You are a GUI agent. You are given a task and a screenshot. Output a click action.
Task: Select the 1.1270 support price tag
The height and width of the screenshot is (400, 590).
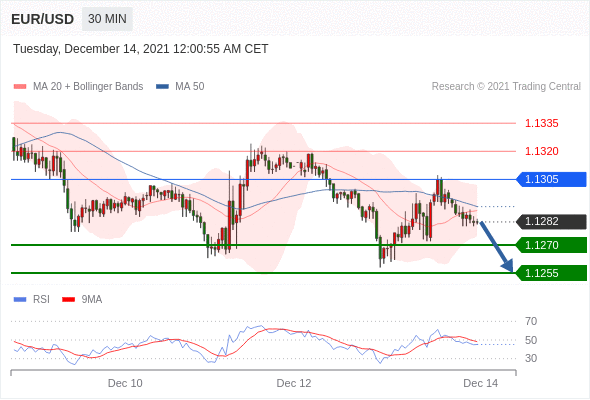(551, 245)
